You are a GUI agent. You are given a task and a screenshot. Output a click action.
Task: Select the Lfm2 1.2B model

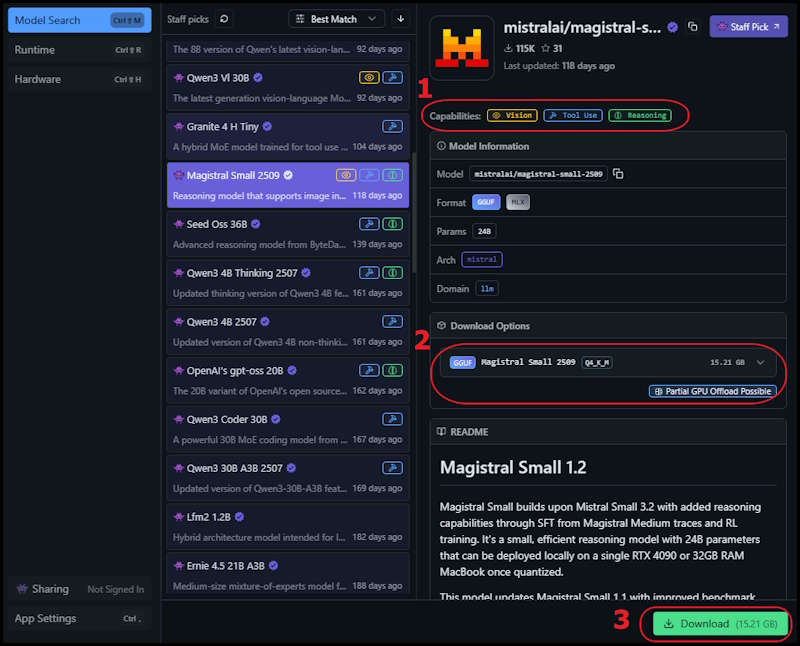[x=288, y=527]
